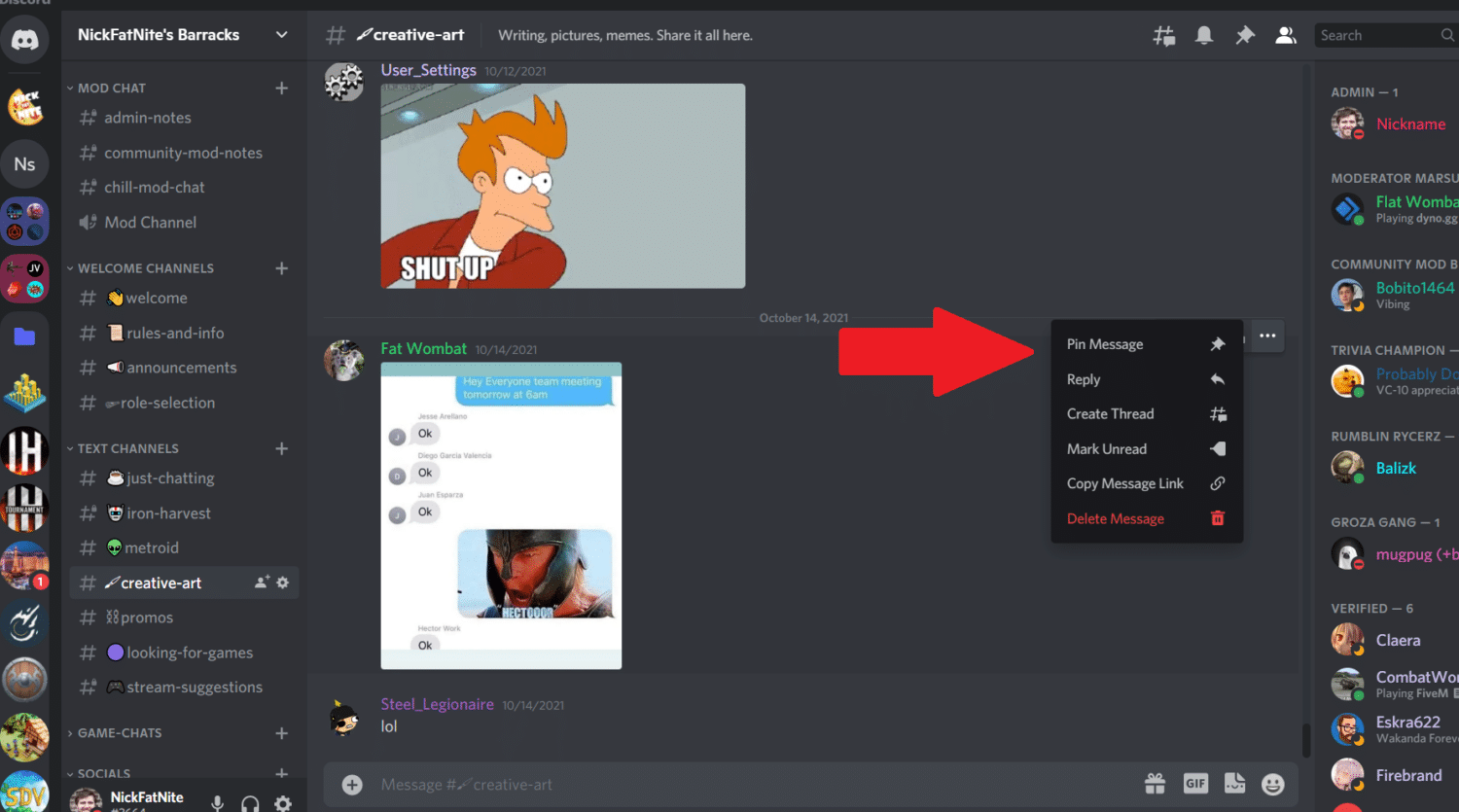The image size is (1459, 812).
Task: Expand the GAME-CHATS category
Action: pyautogui.click(x=114, y=733)
